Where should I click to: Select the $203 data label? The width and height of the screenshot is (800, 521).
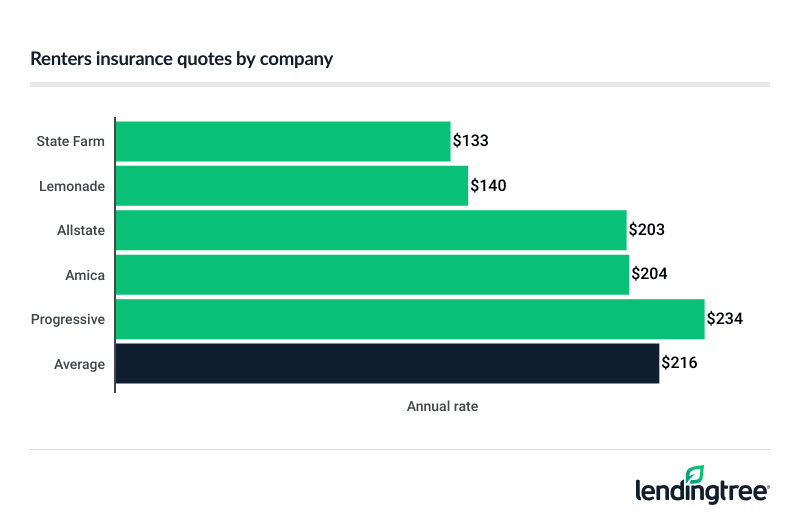coord(646,230)
